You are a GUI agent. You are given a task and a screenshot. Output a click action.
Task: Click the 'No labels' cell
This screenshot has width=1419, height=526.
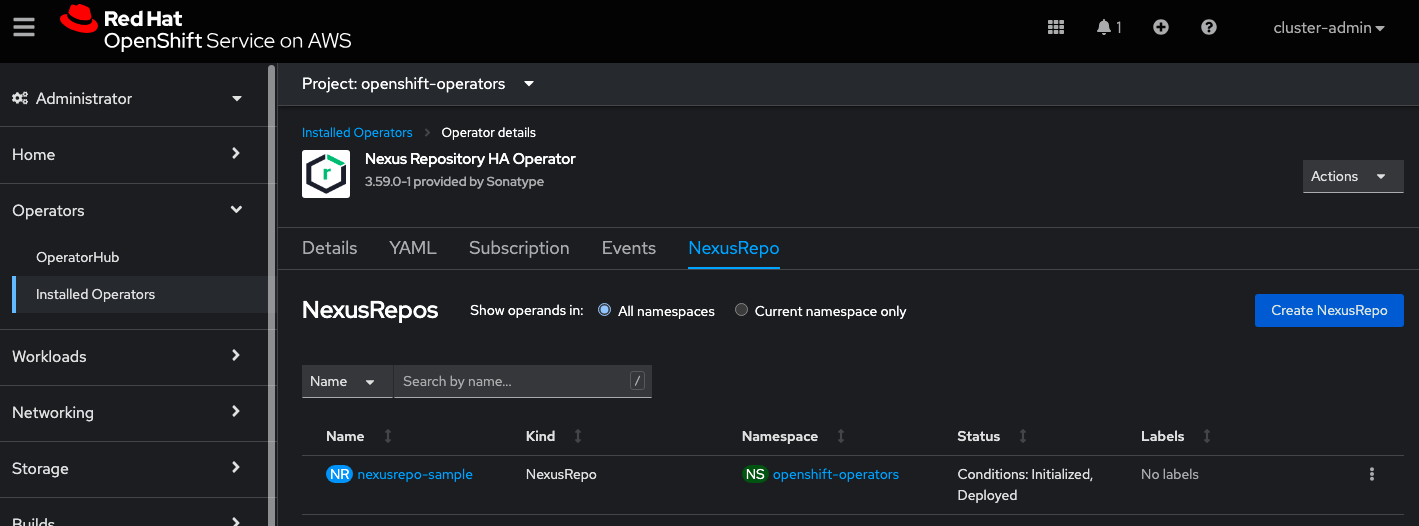[1170, 475]
